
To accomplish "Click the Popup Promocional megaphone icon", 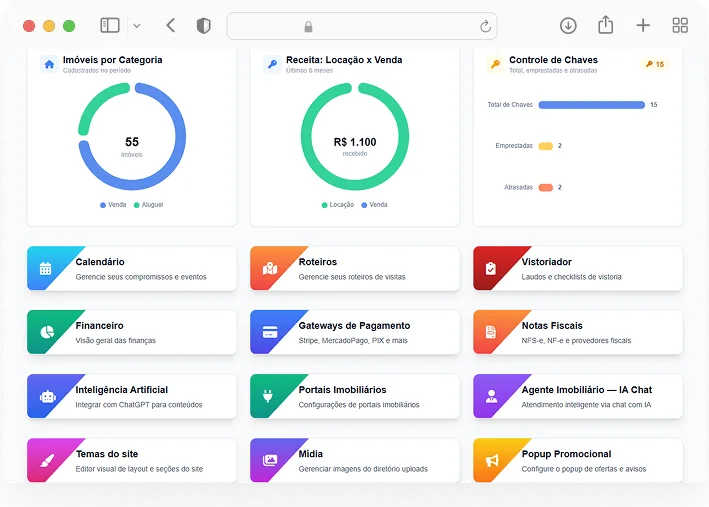I will 492,460.
